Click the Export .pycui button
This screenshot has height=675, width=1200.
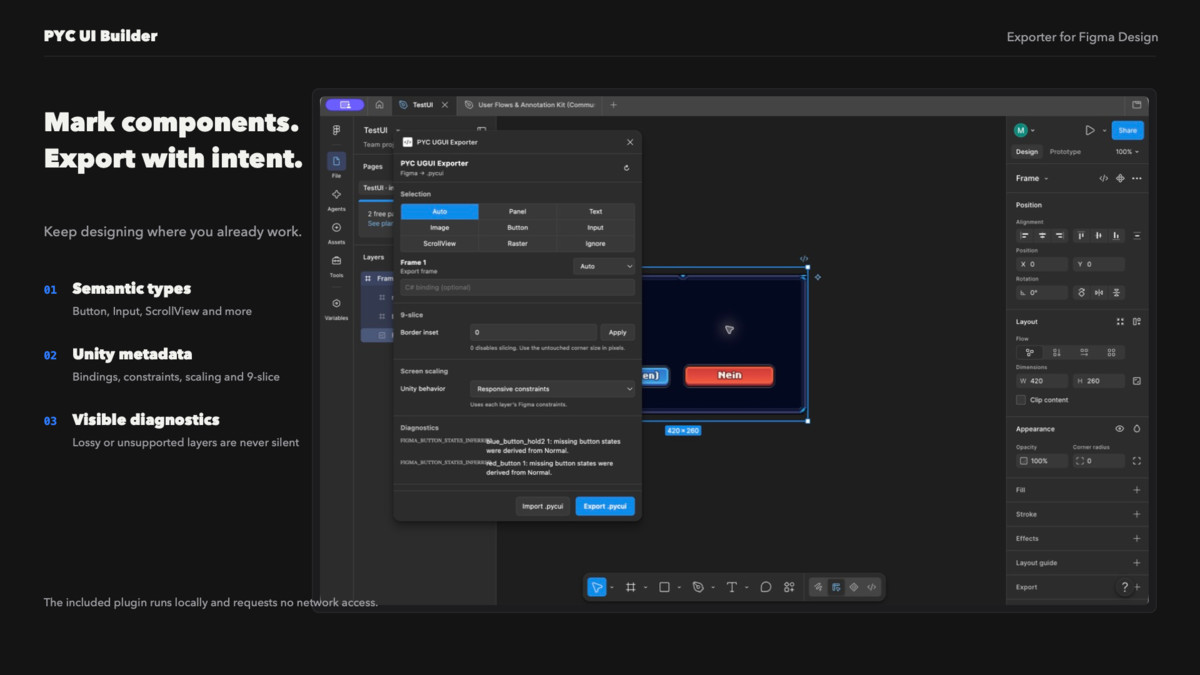(x=605, y=506)
